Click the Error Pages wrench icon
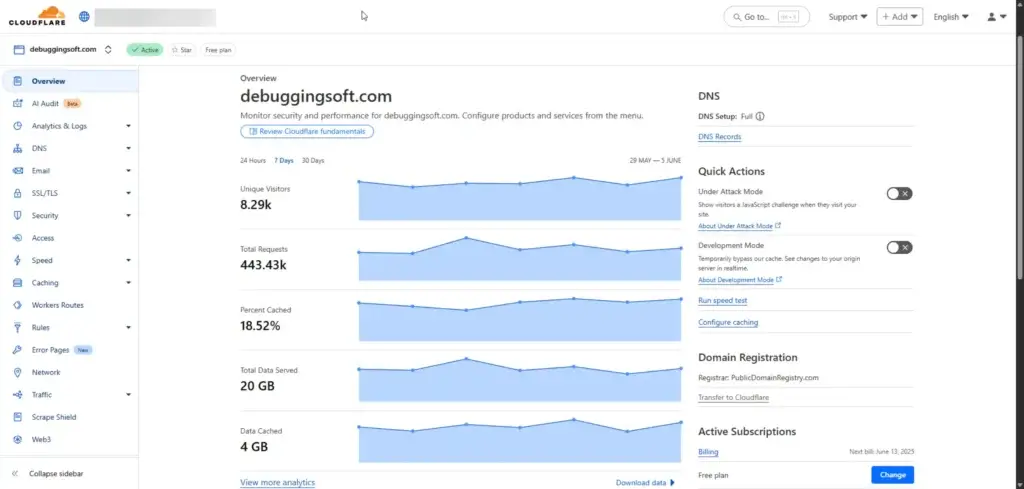This screenshot has height=489, width=1024. [18, 350]
